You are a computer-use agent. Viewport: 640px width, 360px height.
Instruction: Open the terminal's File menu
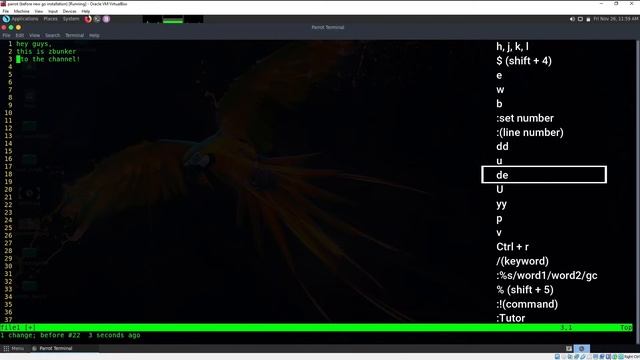click(x=7, y=36)
